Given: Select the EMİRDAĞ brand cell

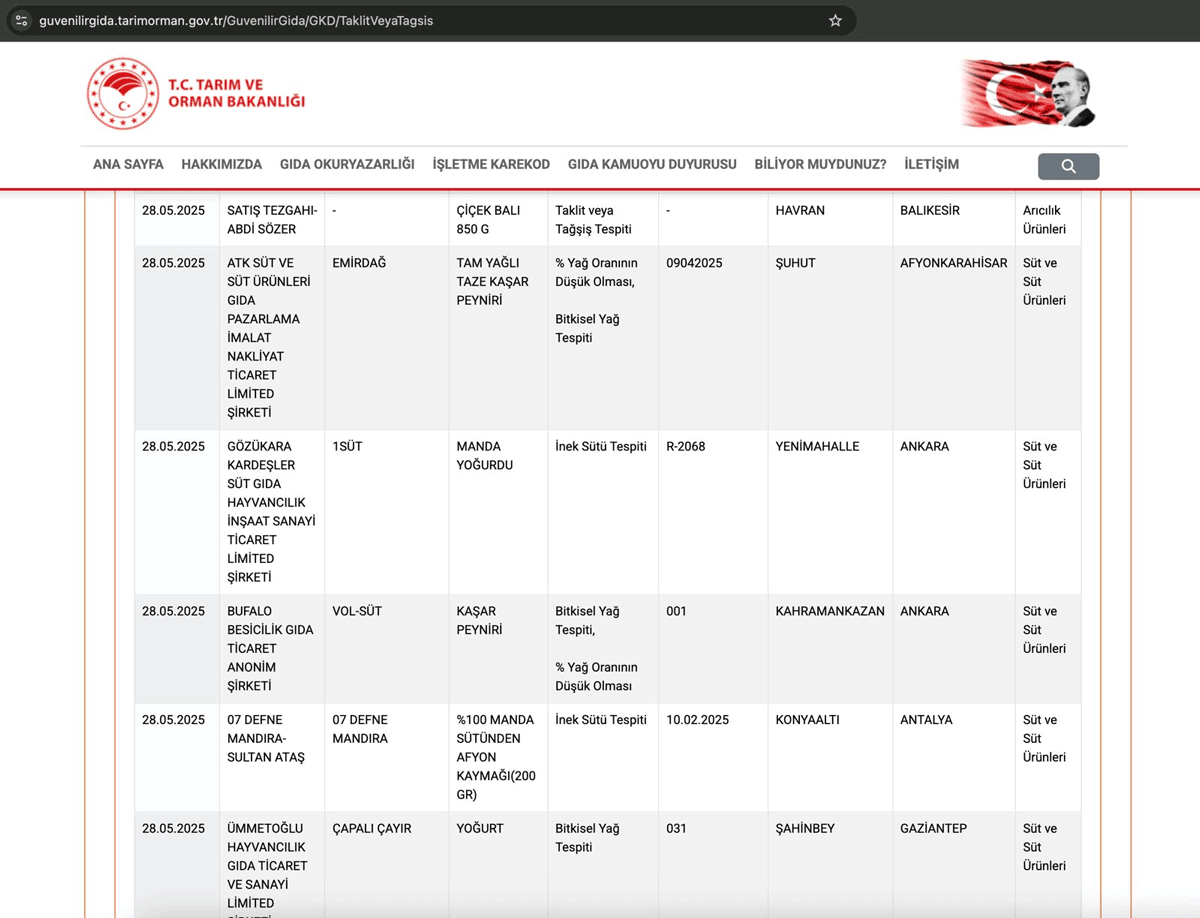Looking at the screenshot, I should (x=387, y=338).
